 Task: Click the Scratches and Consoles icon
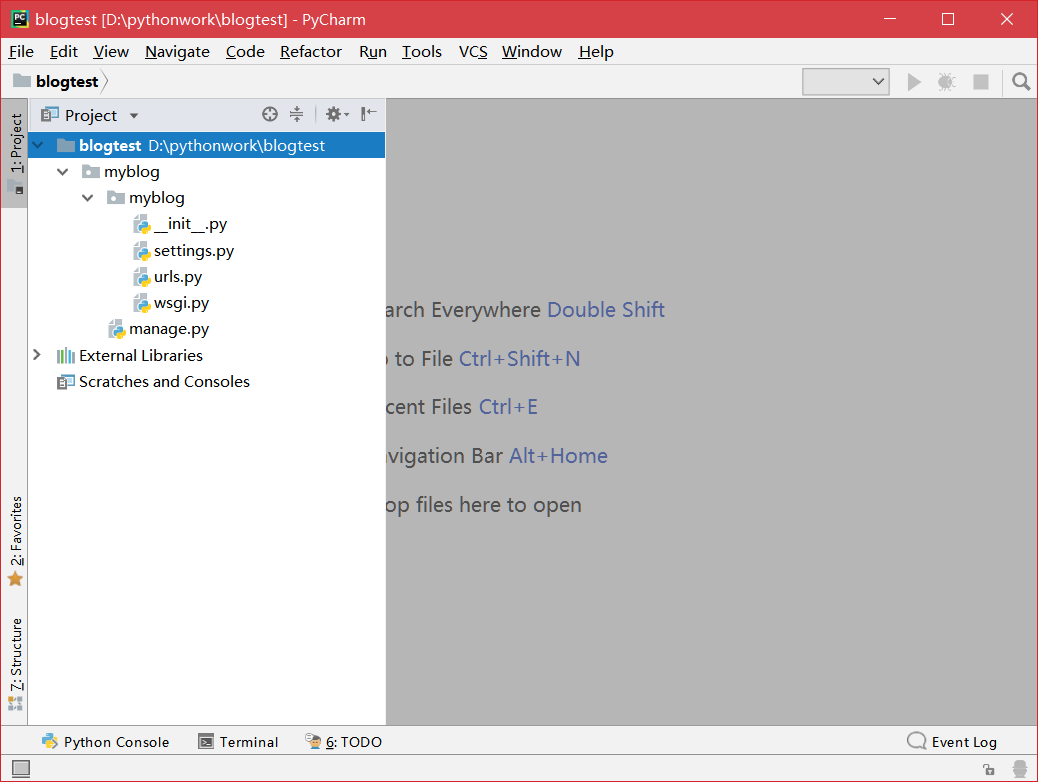(66, 382)
